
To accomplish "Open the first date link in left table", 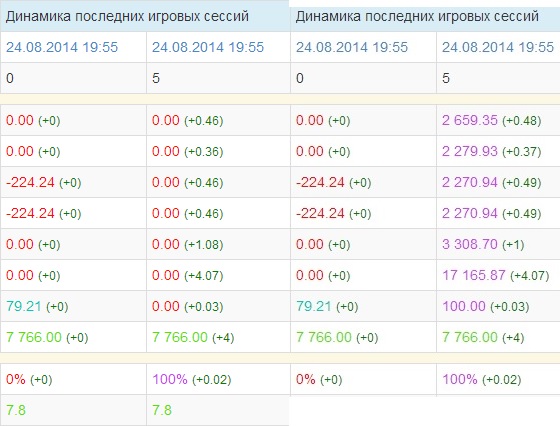I will tap(62, 47).
